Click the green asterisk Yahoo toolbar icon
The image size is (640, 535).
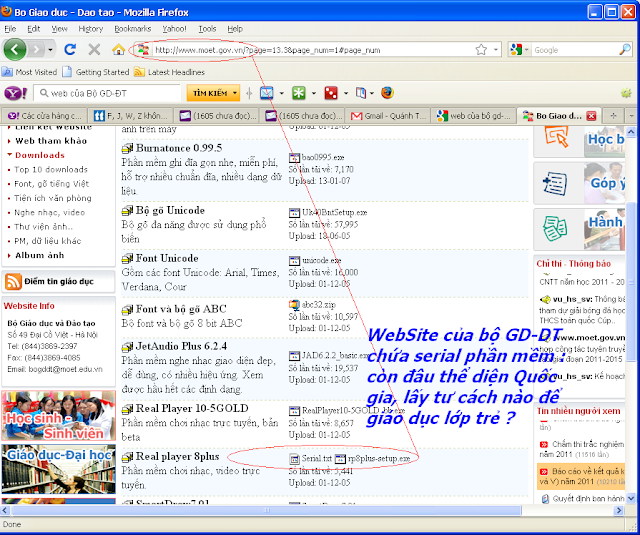(299, 93)
